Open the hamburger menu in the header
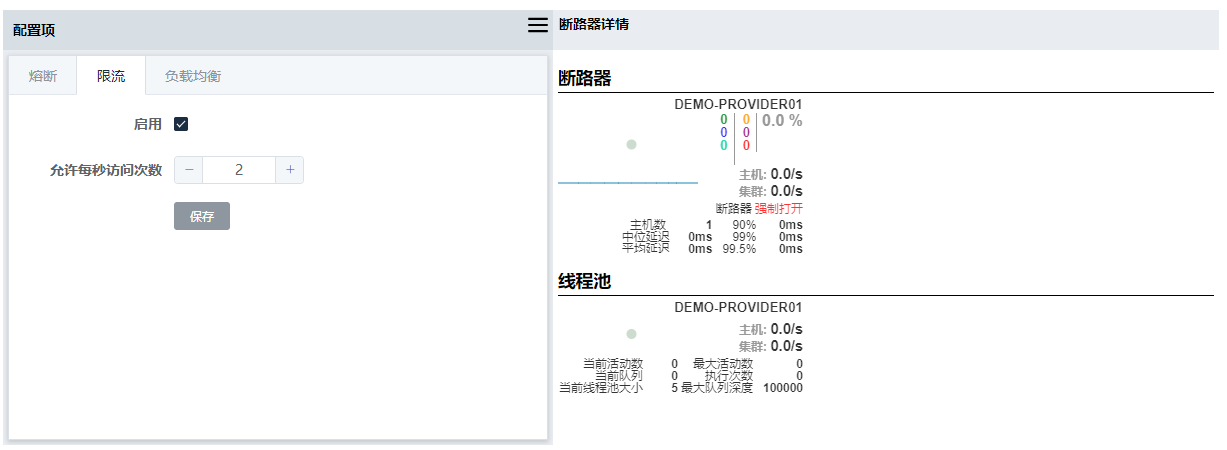 tap(538, 25)
